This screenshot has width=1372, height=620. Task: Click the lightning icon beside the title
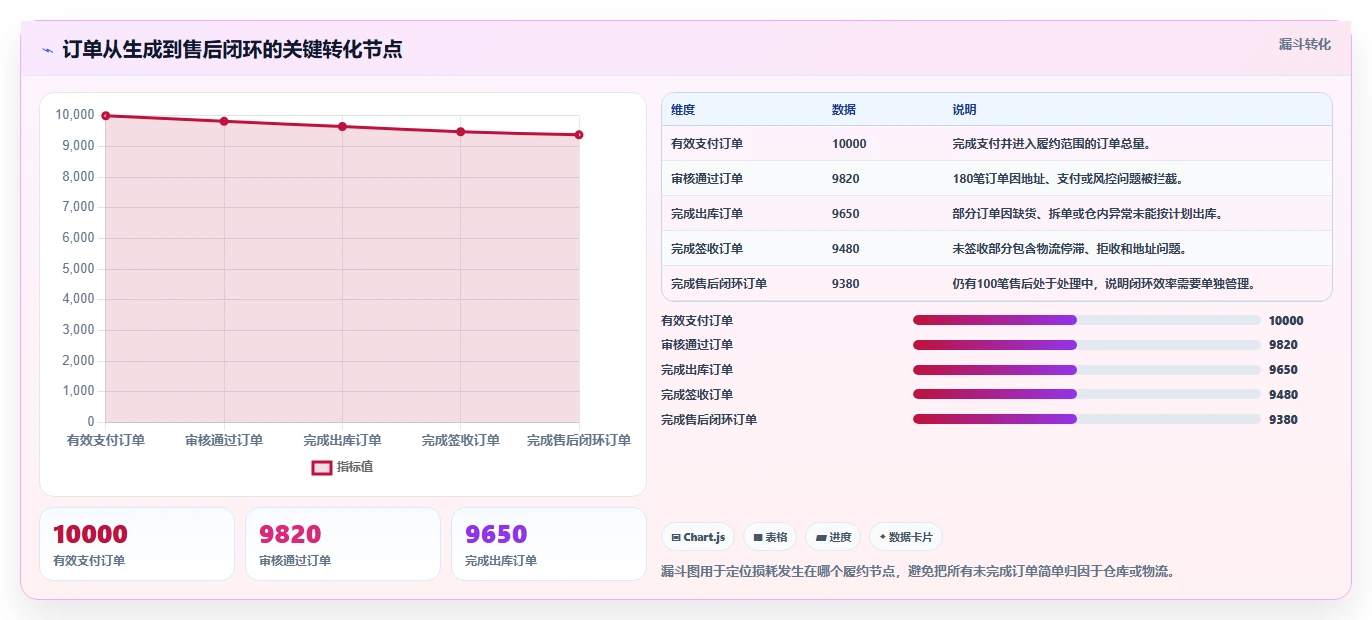tap(47, 50)
